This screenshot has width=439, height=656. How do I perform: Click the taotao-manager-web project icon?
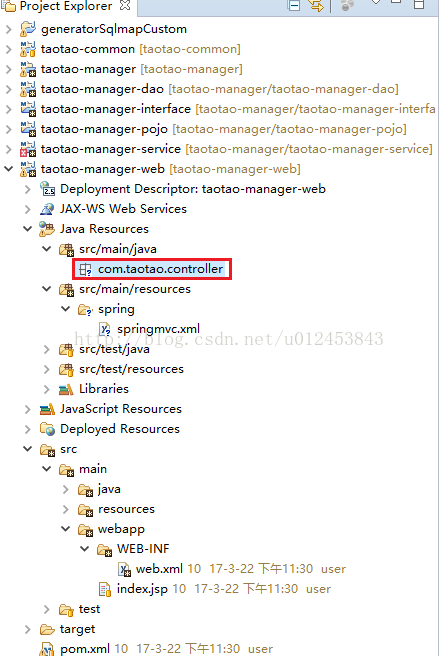pos(28,169)
